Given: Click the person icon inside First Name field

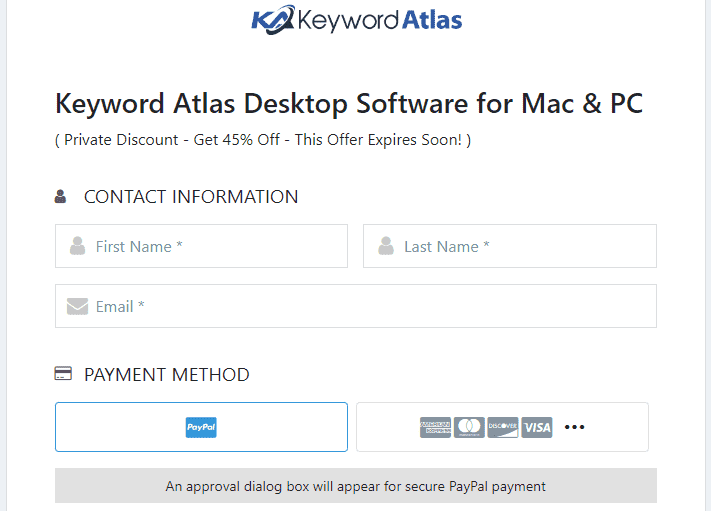Looking at the screenshot, I should click(78, 246).
